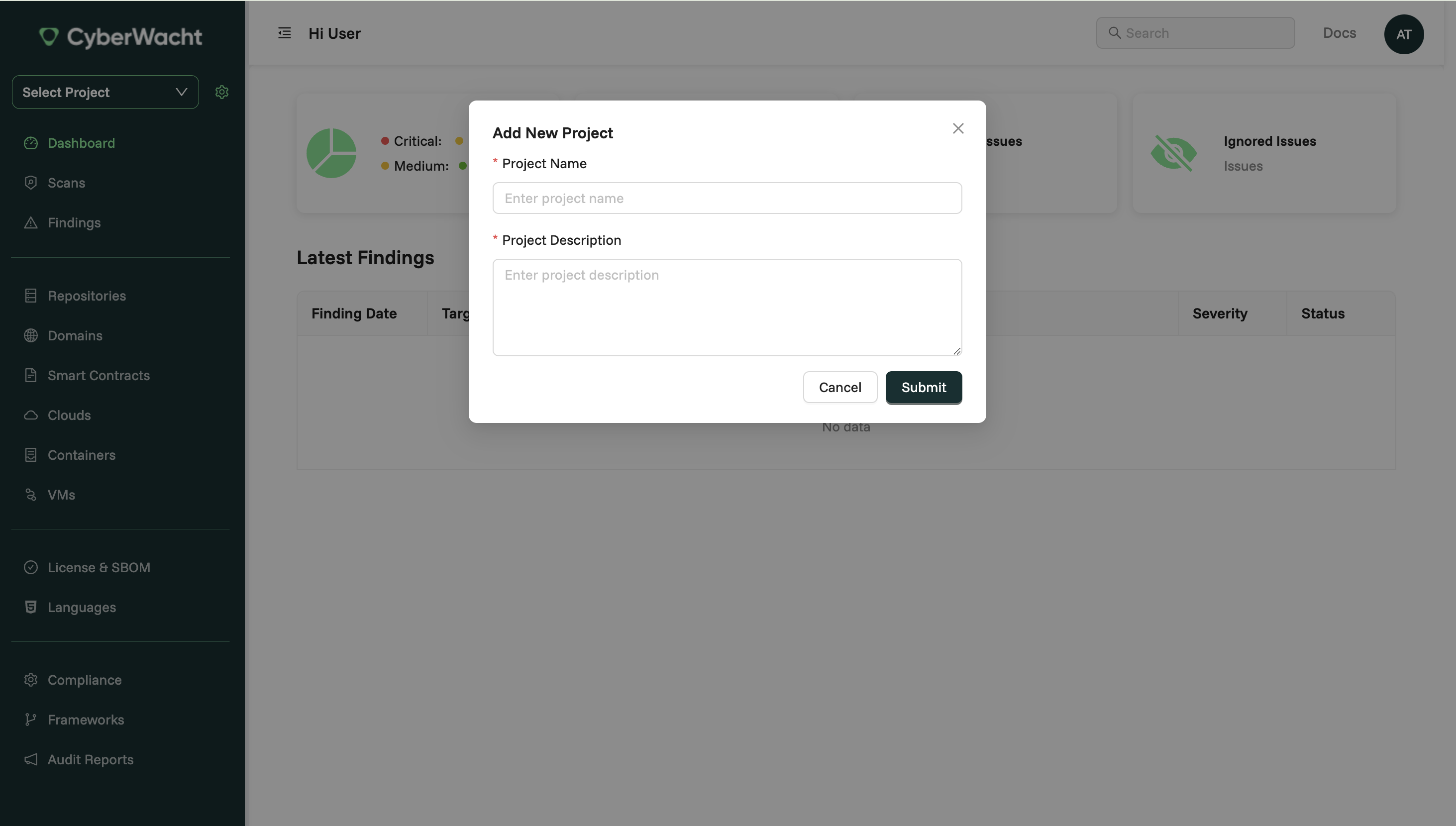This screenshot has width=1456, height=826.
Task: Cancel the Add New Project dialog
Action: (840, 388)
